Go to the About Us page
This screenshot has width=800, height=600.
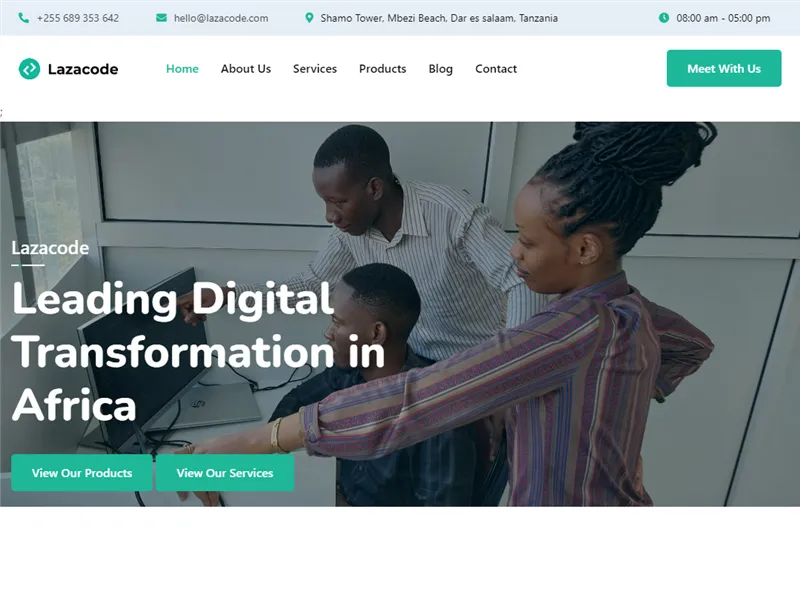(x=246, y=69)
